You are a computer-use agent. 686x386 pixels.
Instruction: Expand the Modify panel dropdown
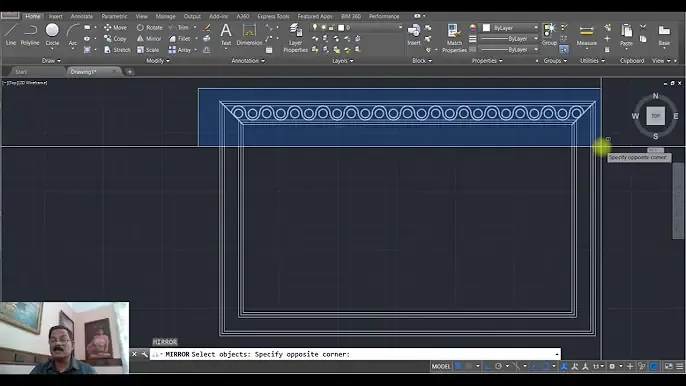(158, 61)
